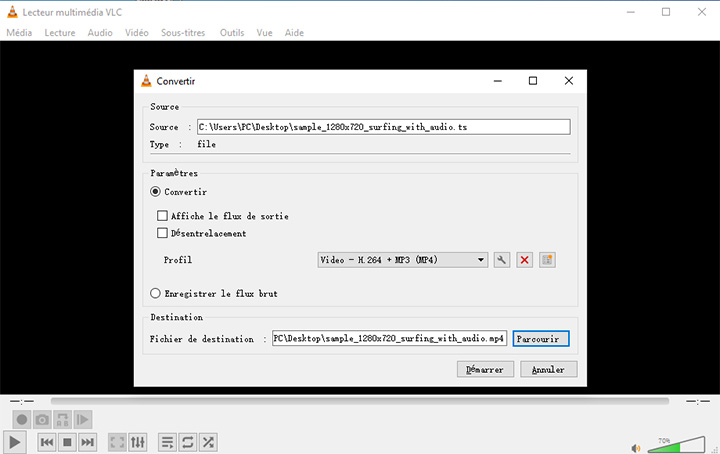Delete selected profile with red X
The width and height of the screenshot is (720, 454).
click(x=524, y=260)
